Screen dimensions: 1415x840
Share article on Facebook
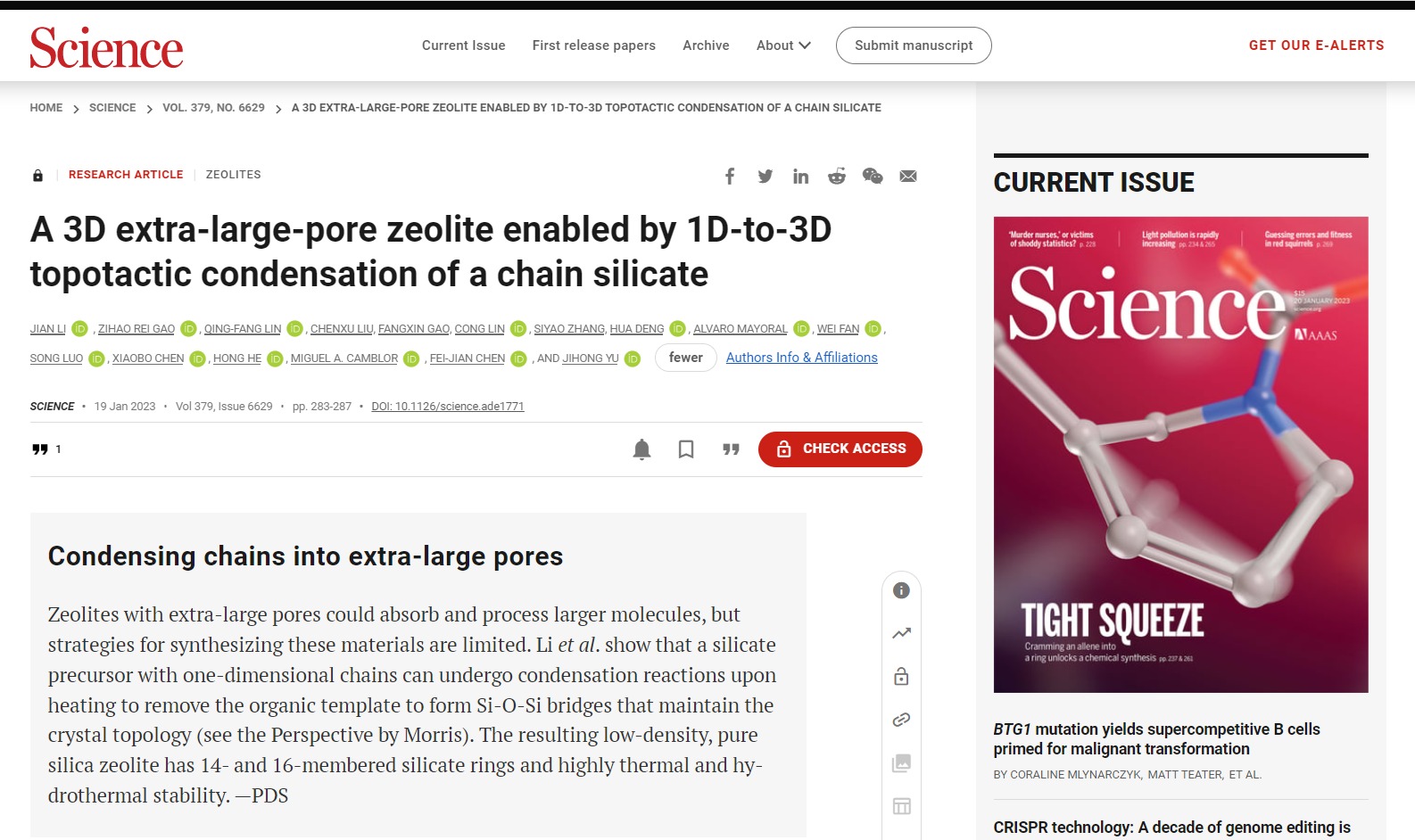[x=730, y=176]
